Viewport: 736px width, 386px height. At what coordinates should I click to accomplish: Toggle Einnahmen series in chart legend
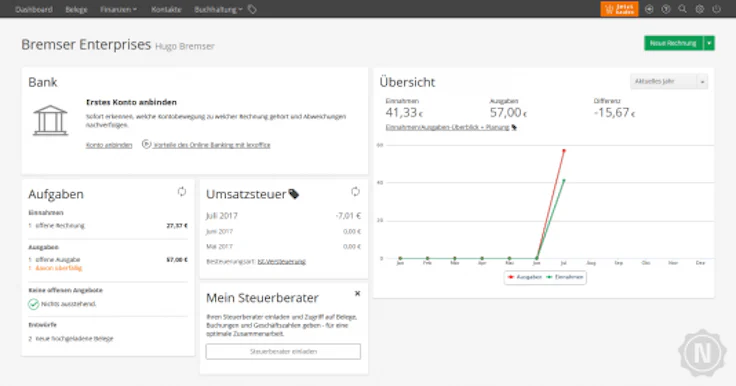(565, 277)
